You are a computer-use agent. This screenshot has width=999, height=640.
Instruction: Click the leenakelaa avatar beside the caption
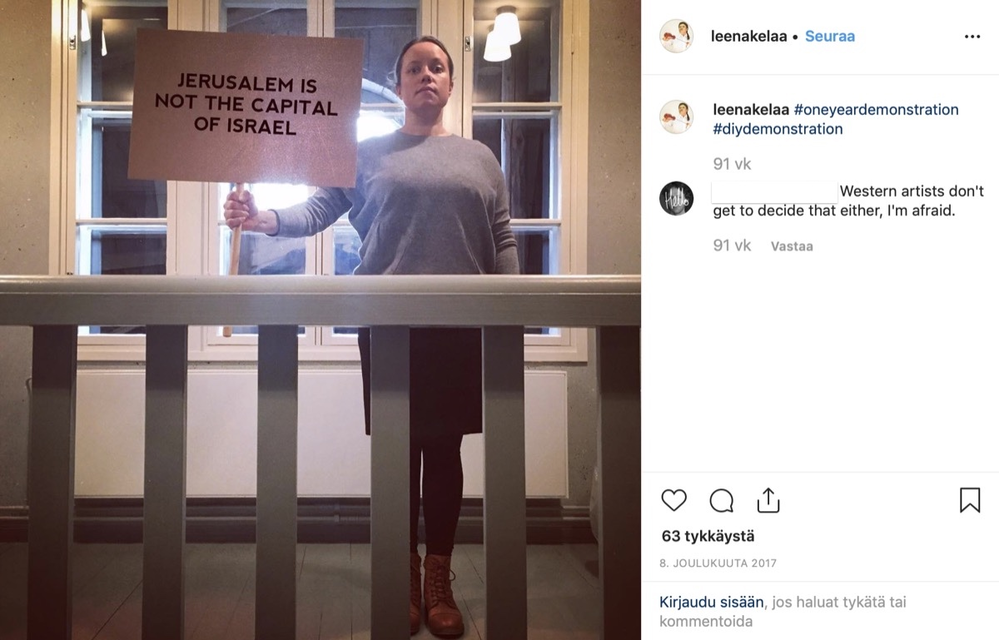point(676,117)
